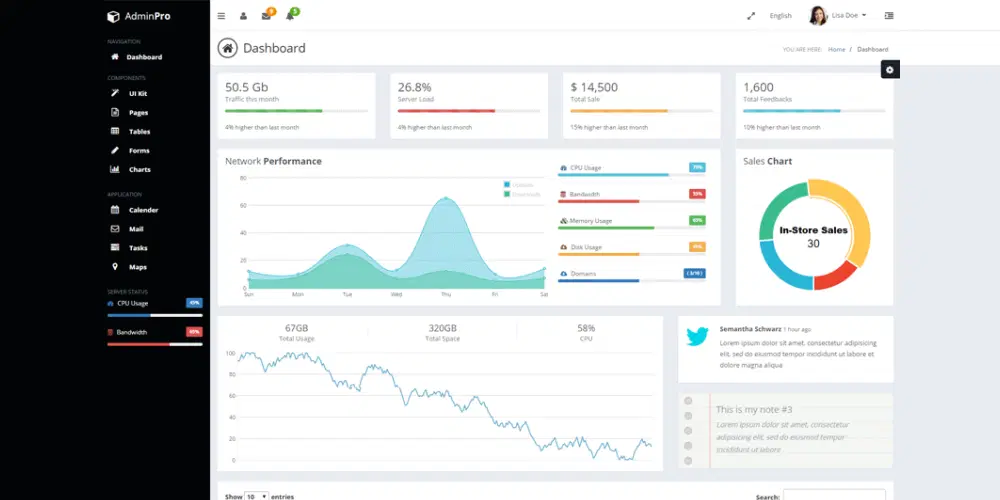The height and width of the screenshot is (500, 1000).
Task: Click the Dashboard breadcrumb text
Action: [x=872, y=49]
